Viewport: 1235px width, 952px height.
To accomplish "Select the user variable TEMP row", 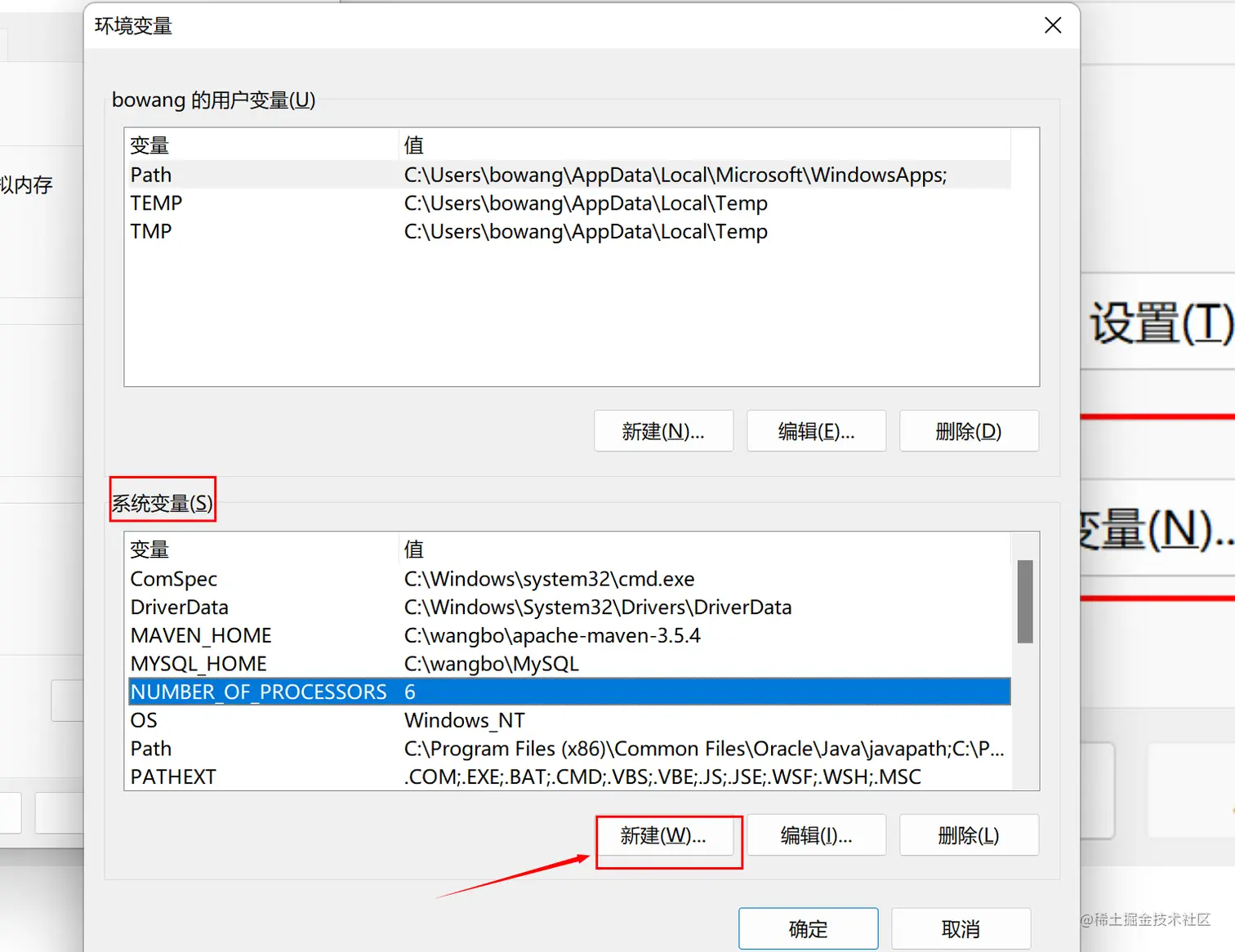I will coord(569,203).
